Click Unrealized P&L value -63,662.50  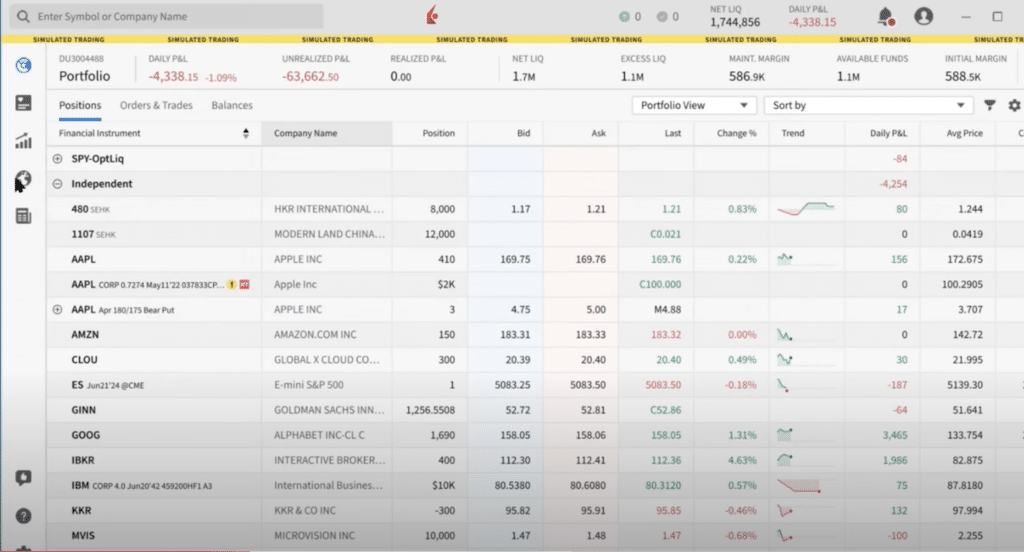click(310, 76)
